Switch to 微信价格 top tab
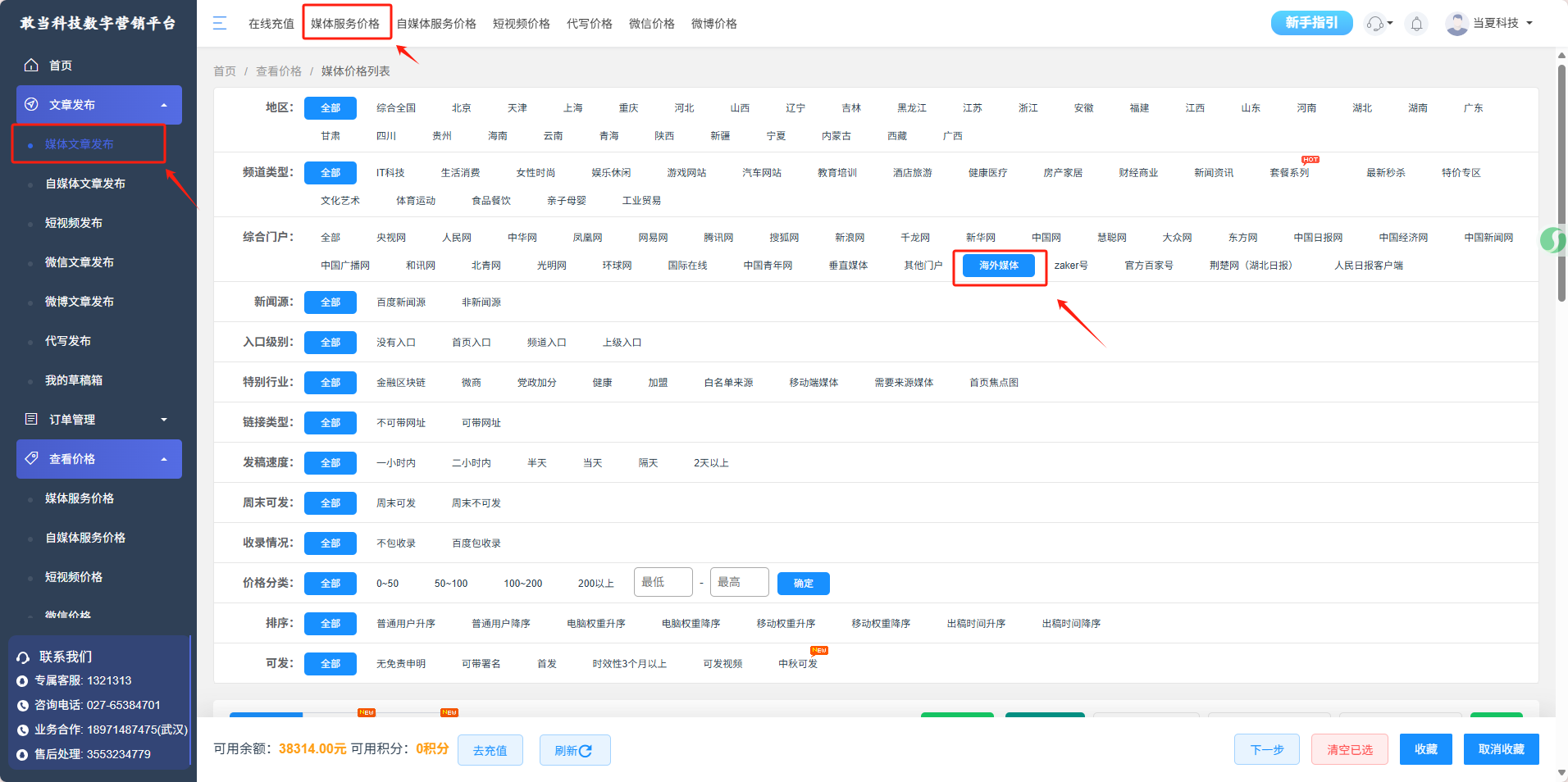 click(x=652, y=24)
